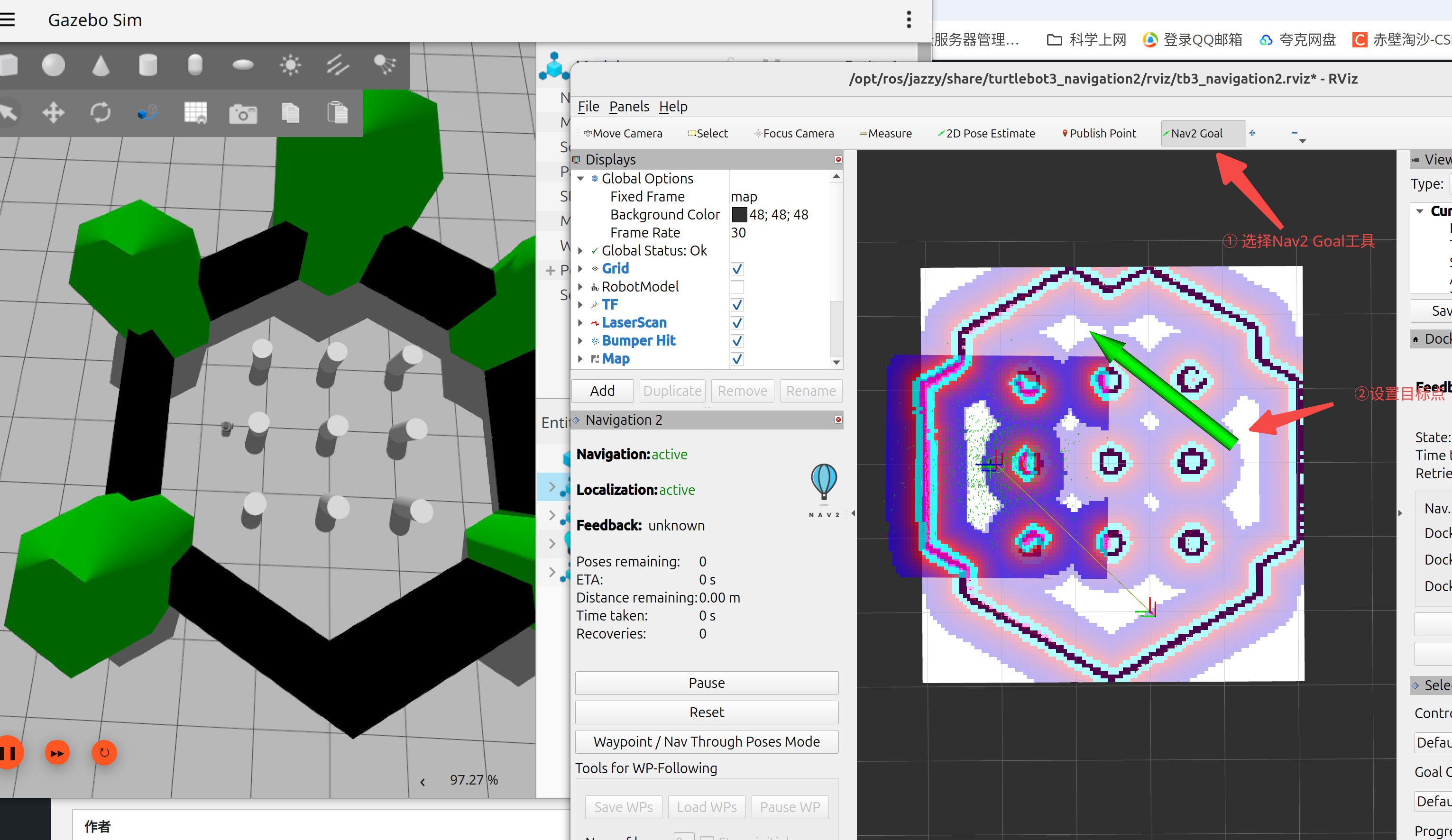Insert a cylinder shape in Gazebo

click(148, 65)
